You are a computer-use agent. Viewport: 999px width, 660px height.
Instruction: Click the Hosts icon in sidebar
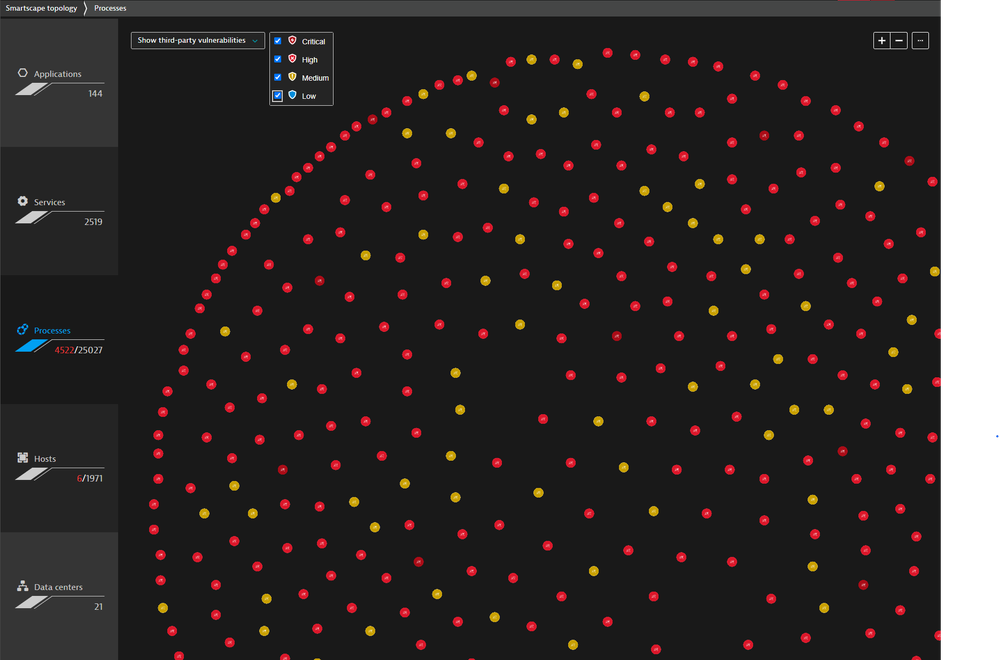(23, 458)
